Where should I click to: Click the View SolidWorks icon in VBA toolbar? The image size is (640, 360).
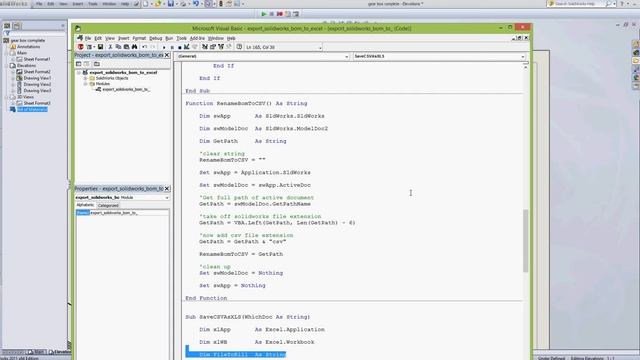[x=80, y=47]
